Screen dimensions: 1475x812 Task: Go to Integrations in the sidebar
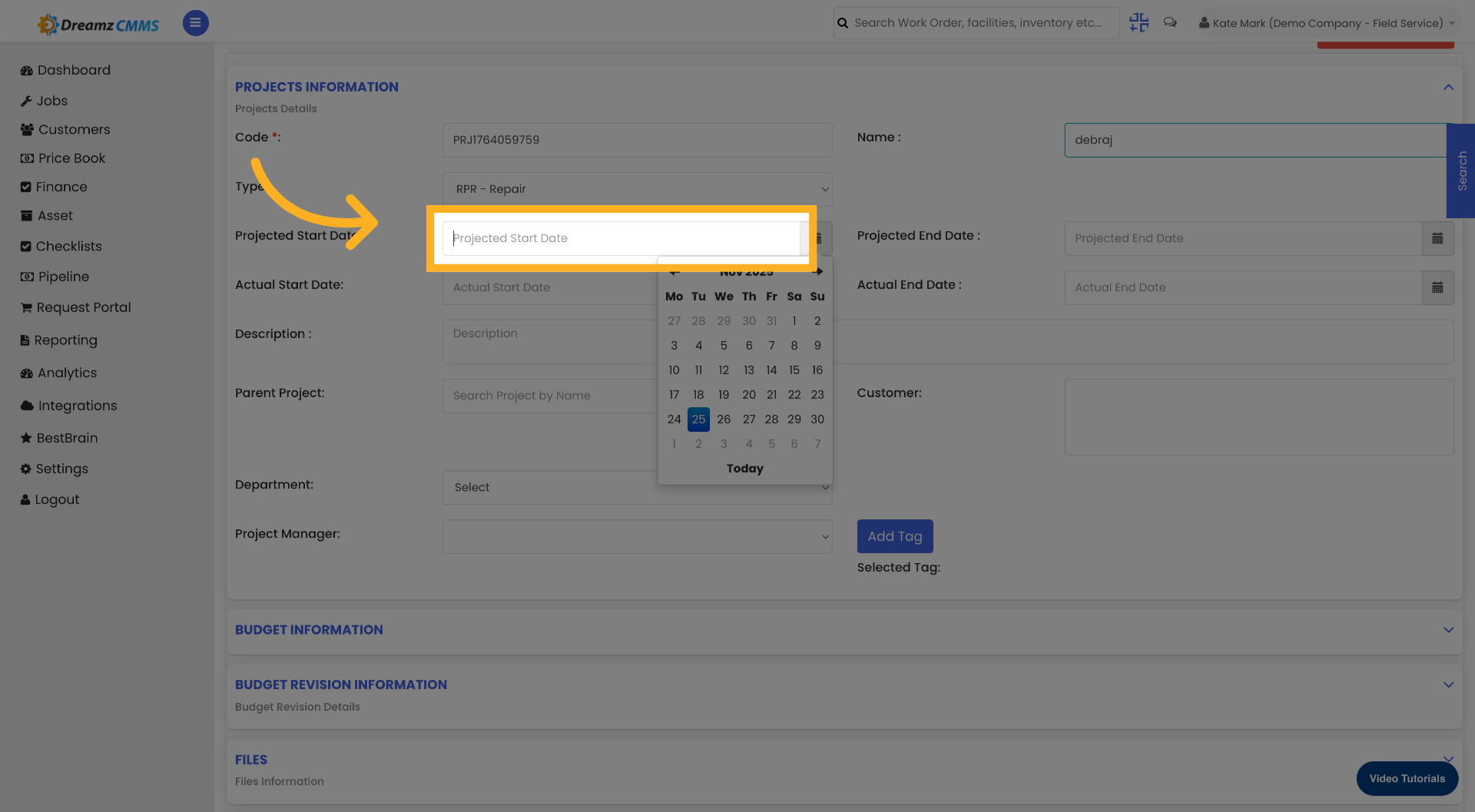(68, 406)
